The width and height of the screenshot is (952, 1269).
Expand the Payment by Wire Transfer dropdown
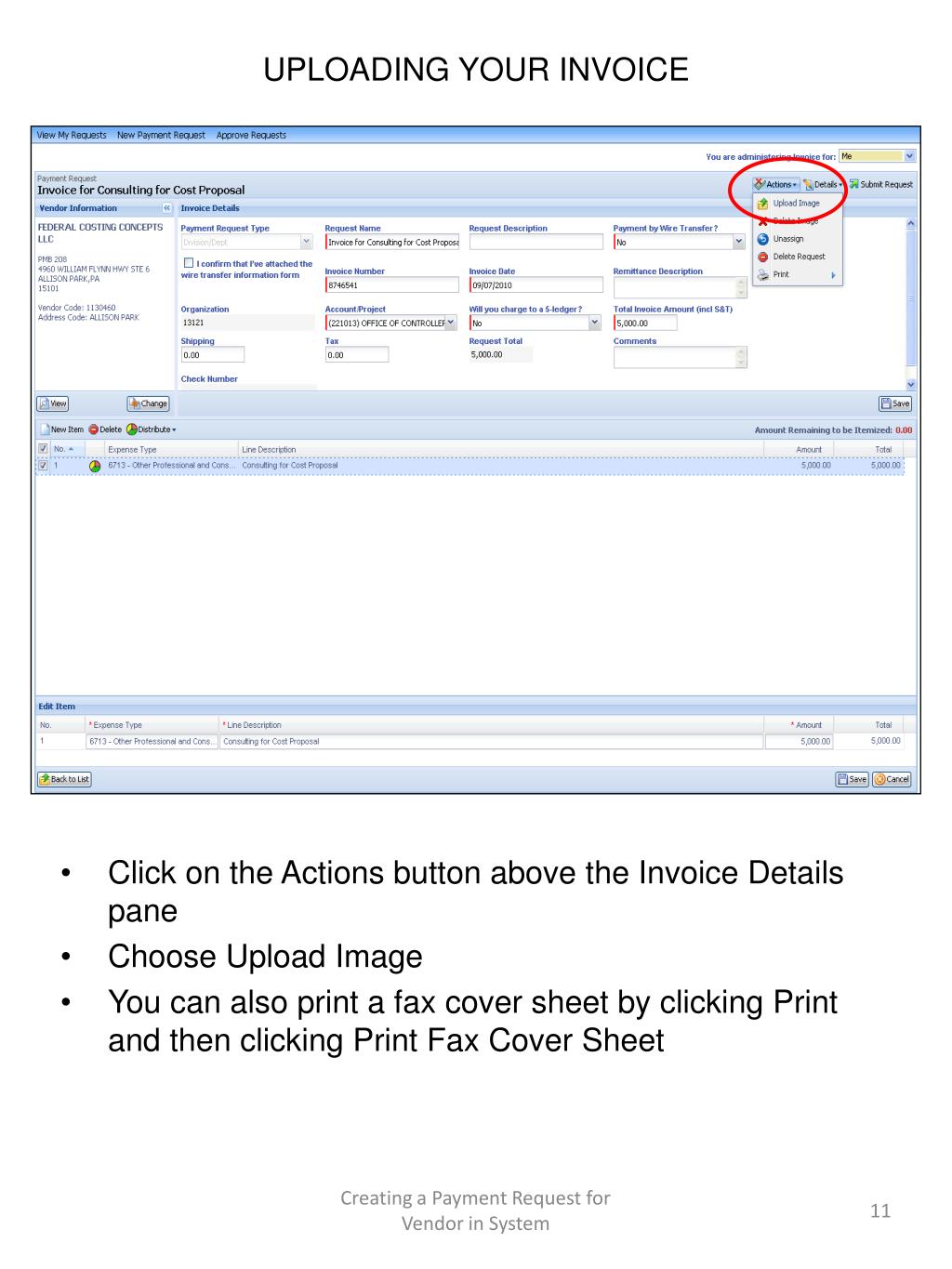tap(739, 242)
